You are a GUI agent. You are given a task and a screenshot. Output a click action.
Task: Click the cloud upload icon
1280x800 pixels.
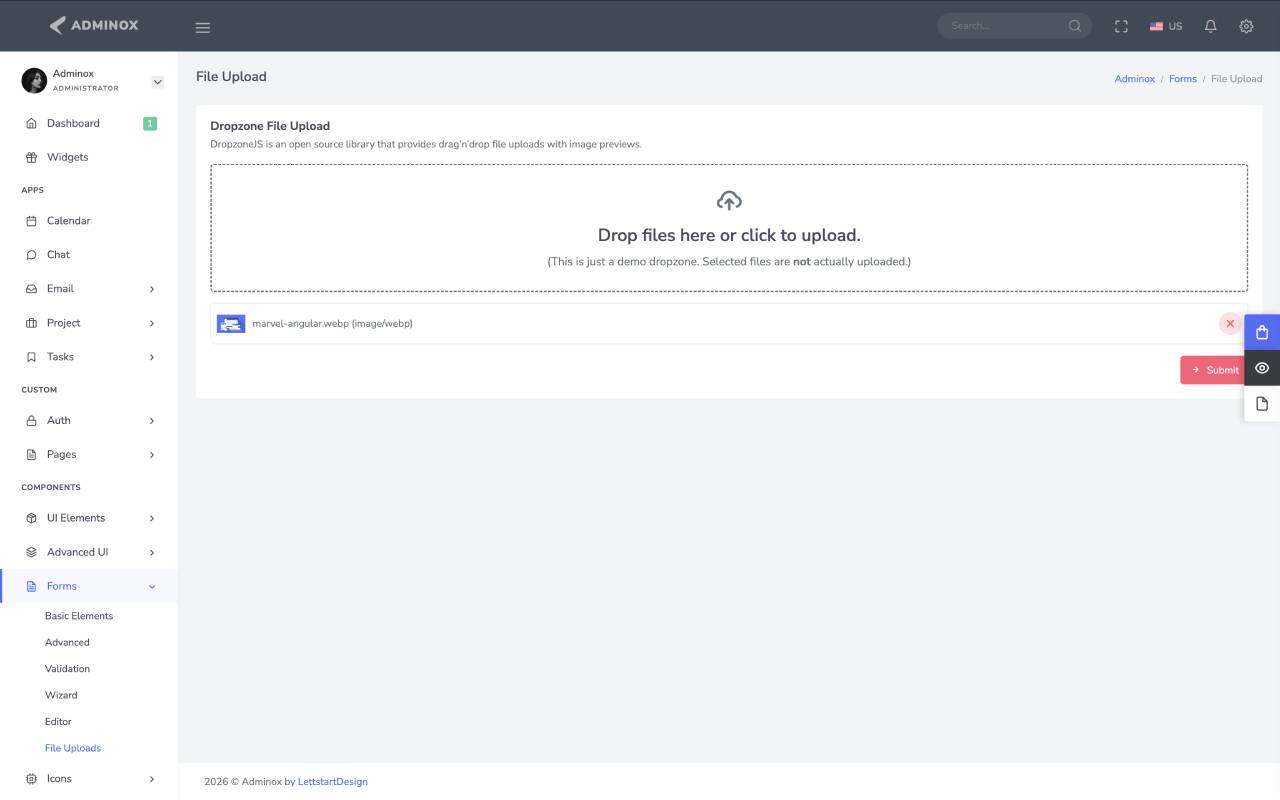click(729, 201)
